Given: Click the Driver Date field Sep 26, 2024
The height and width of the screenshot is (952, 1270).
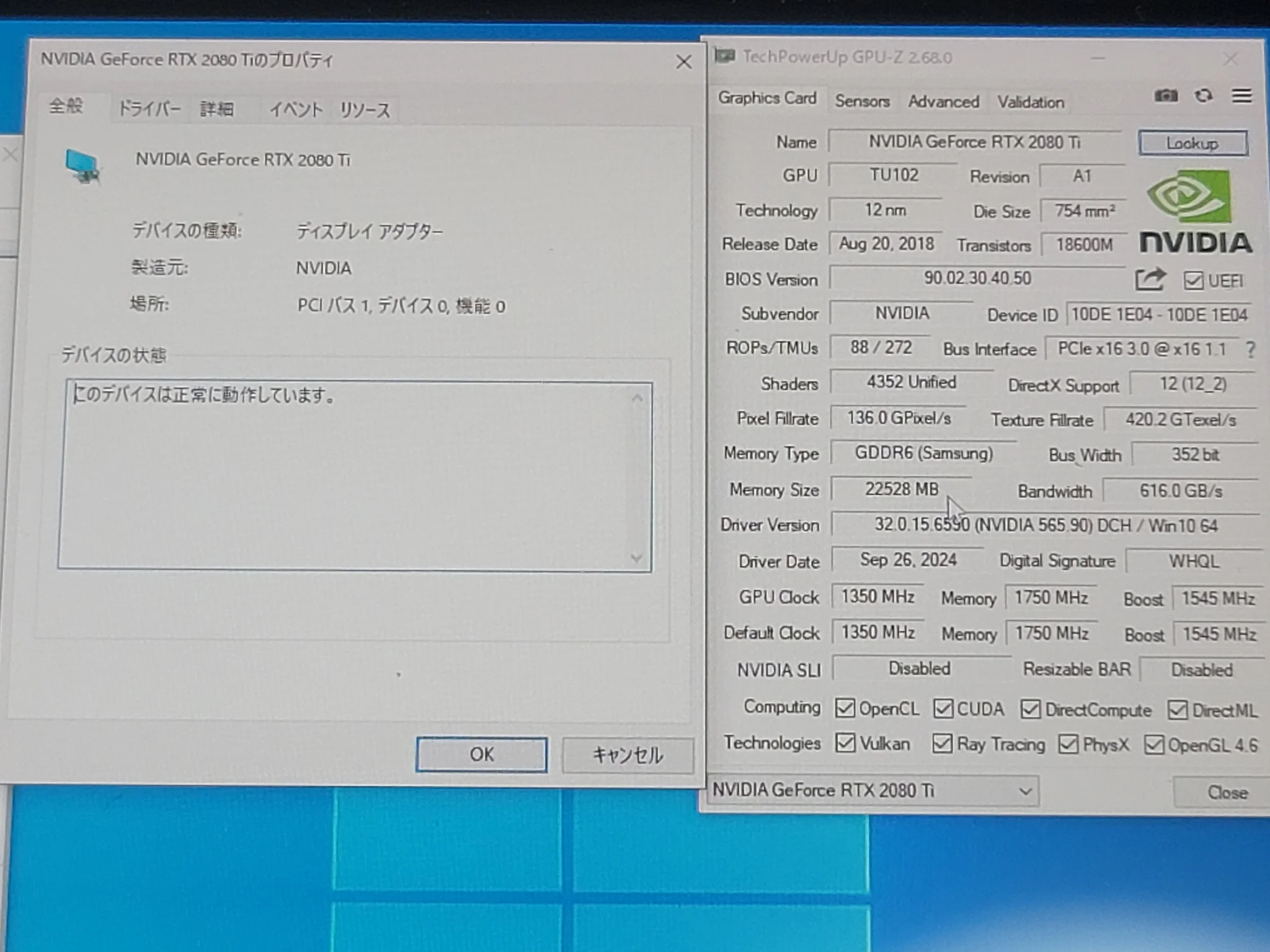Looking at the screenshot, I should pyautogui.click(x=908, y=560).
